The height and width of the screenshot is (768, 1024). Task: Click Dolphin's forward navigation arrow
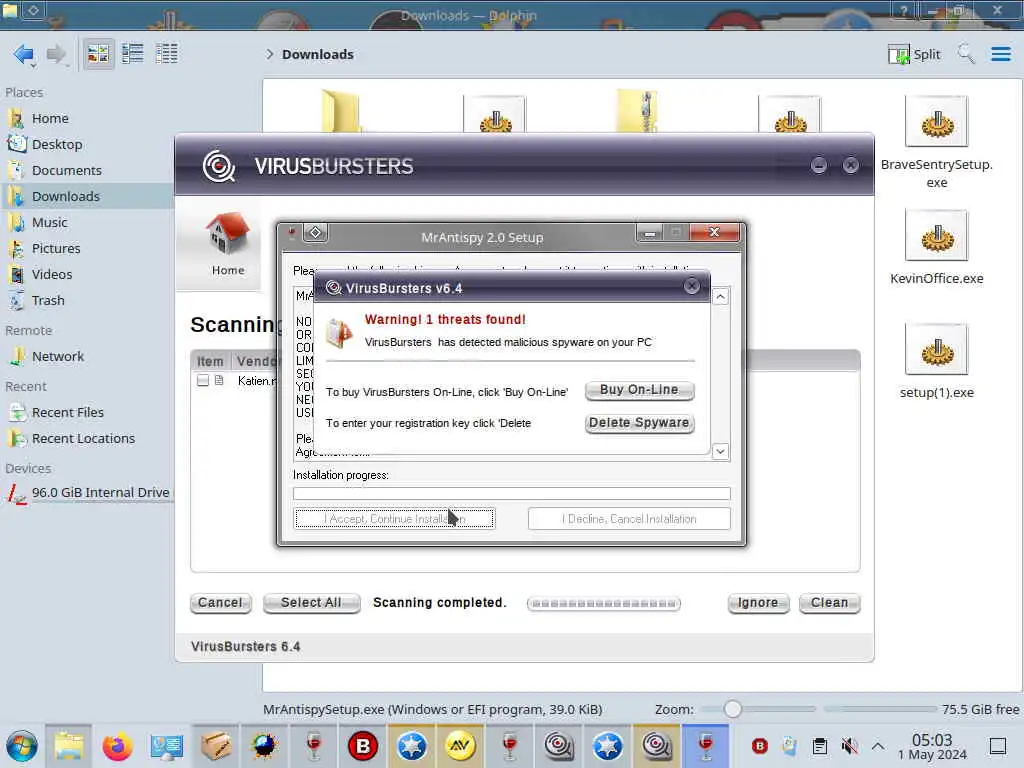(x=57, y=54)
